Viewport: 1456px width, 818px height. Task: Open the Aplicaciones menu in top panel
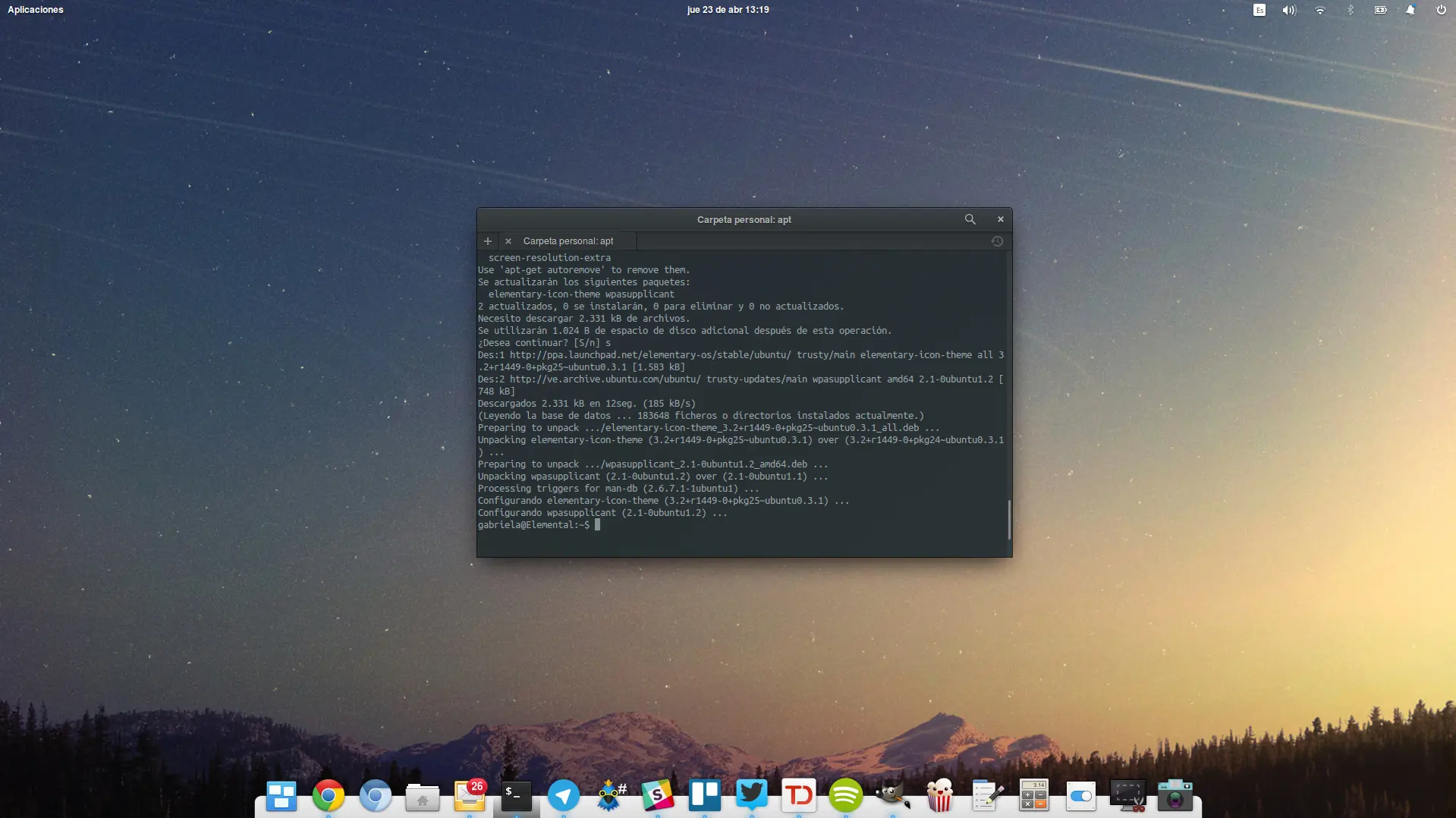click(36, 10)
